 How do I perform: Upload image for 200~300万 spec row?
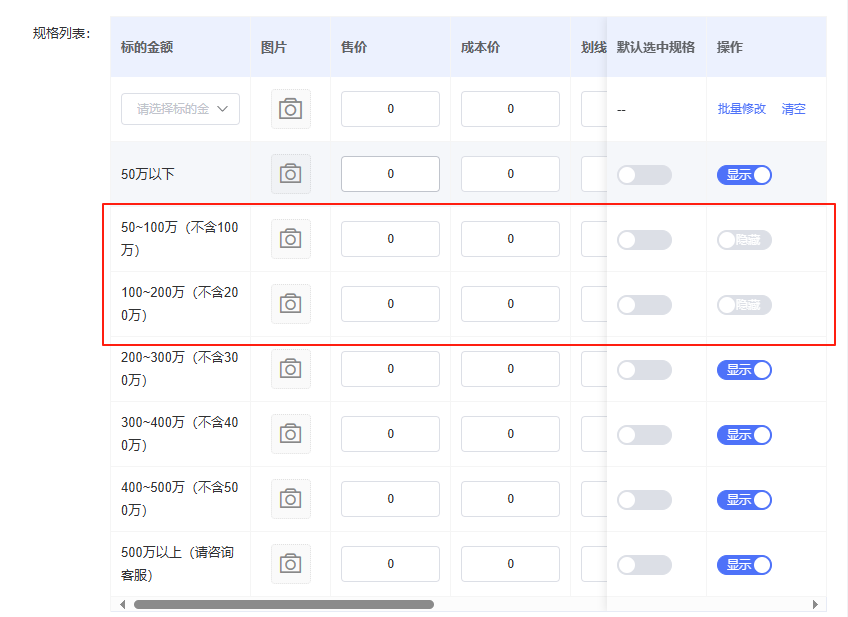tap(290, 369)
